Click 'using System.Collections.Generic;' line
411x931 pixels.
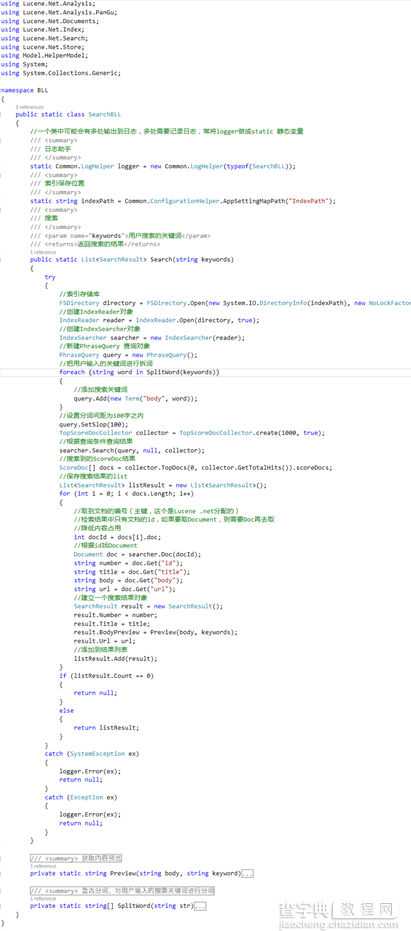[x=61, y=72]
